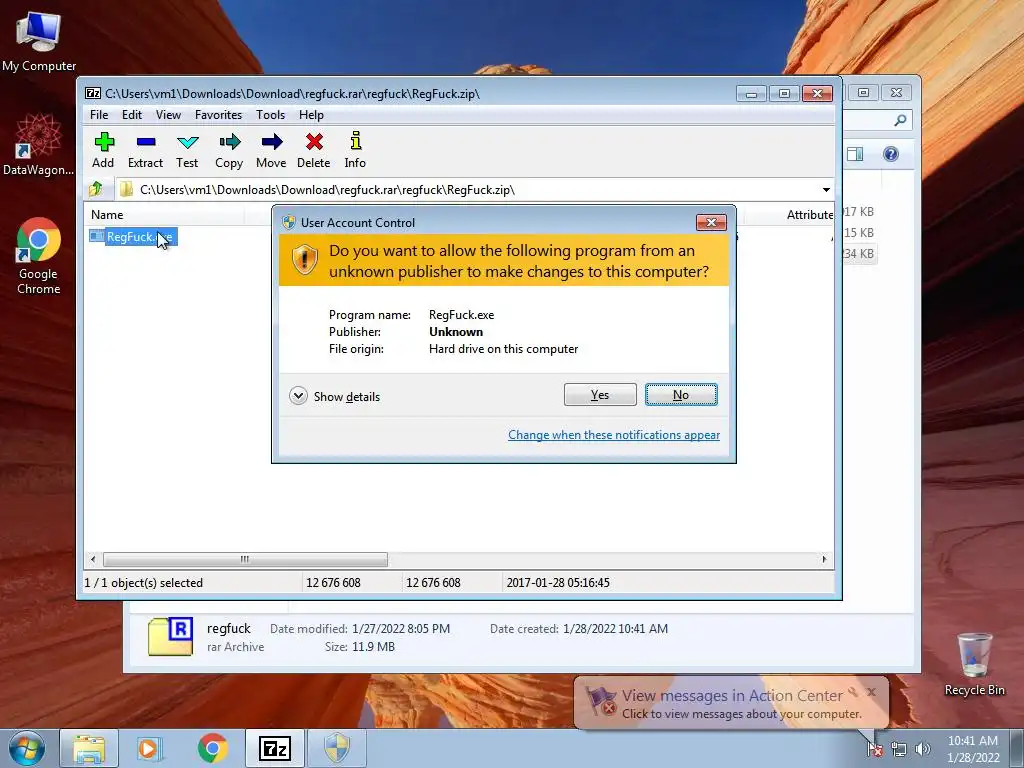
Task: Click the preview pane icon in Explorer window
Action: (x=855, y=154)
